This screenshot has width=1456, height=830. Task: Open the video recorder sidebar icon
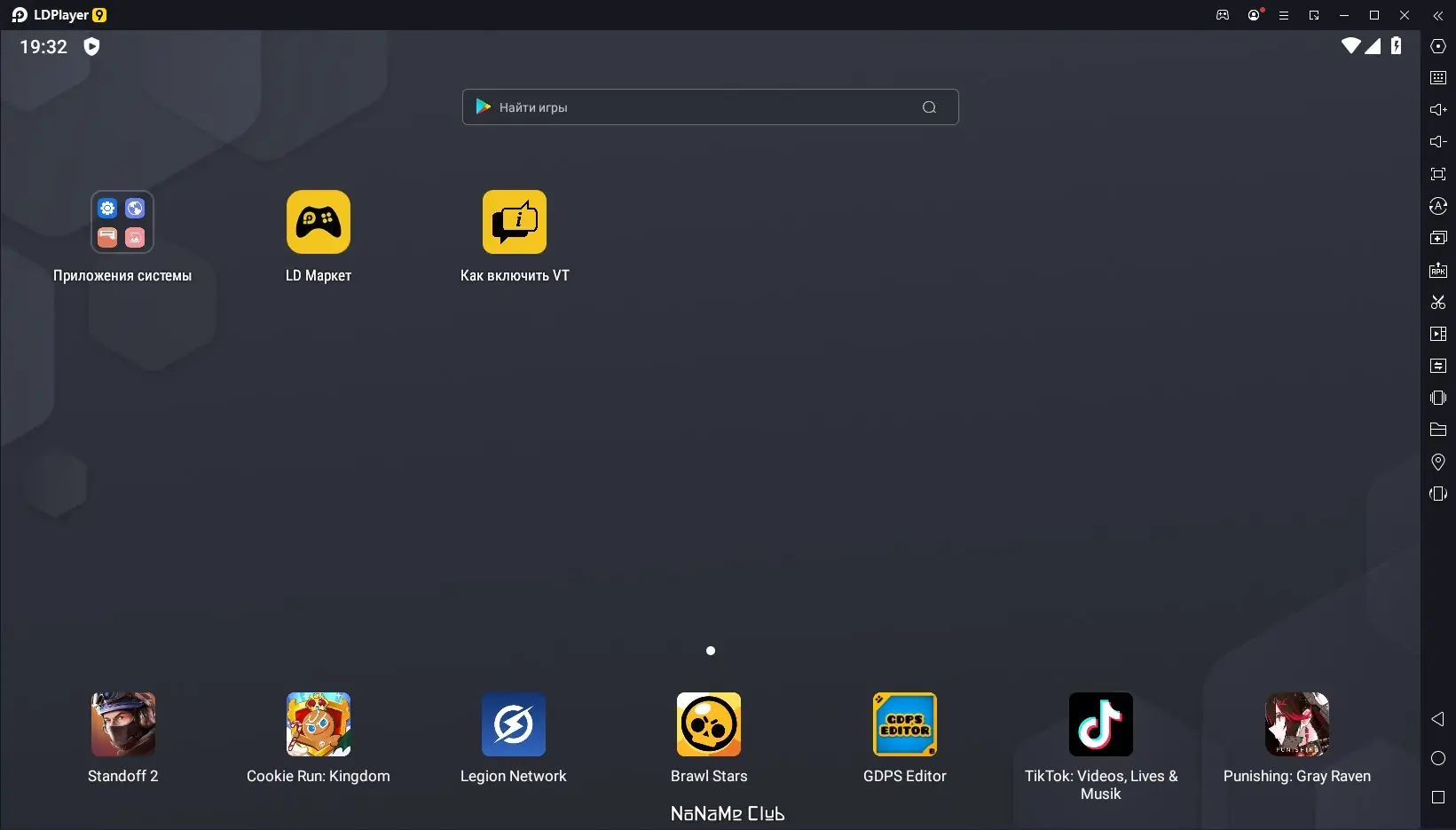(1438, 334)
